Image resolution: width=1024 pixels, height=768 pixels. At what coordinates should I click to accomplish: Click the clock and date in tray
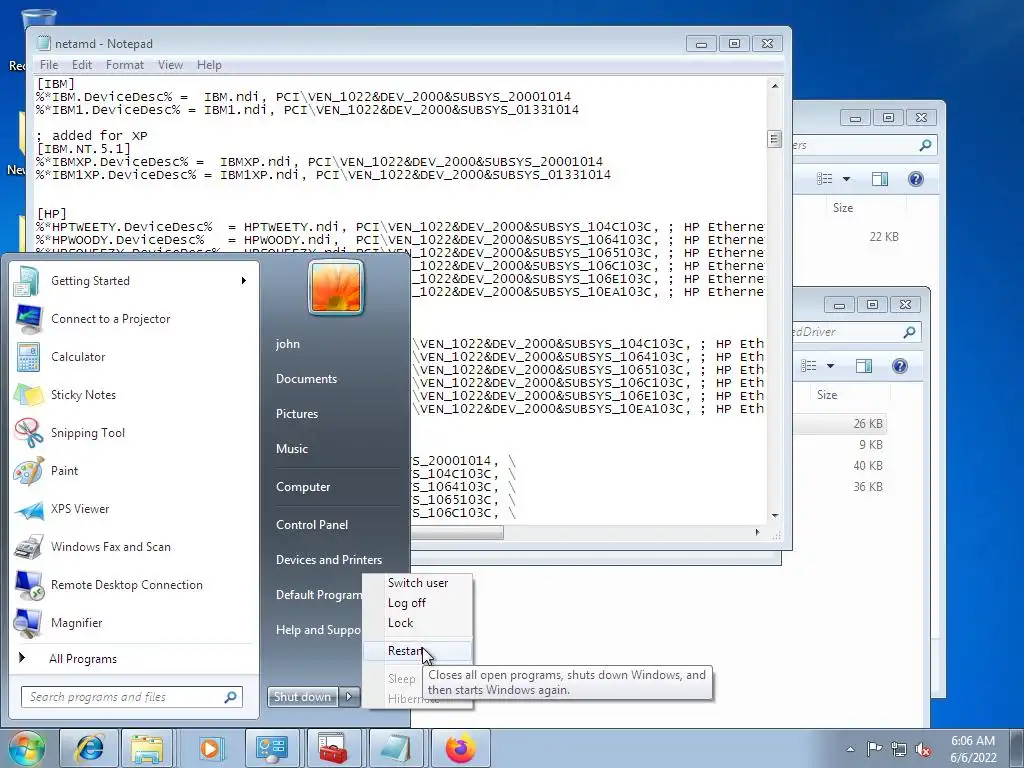click(x=973, y=749)
